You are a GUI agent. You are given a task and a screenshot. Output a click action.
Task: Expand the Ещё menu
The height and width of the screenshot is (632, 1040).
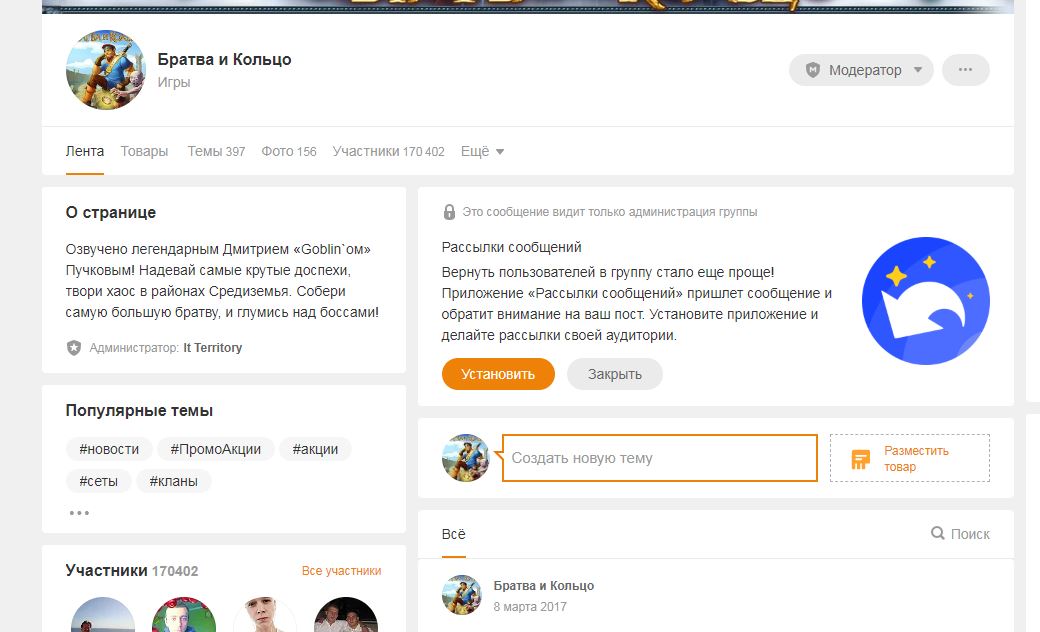(x=482, y=152)
